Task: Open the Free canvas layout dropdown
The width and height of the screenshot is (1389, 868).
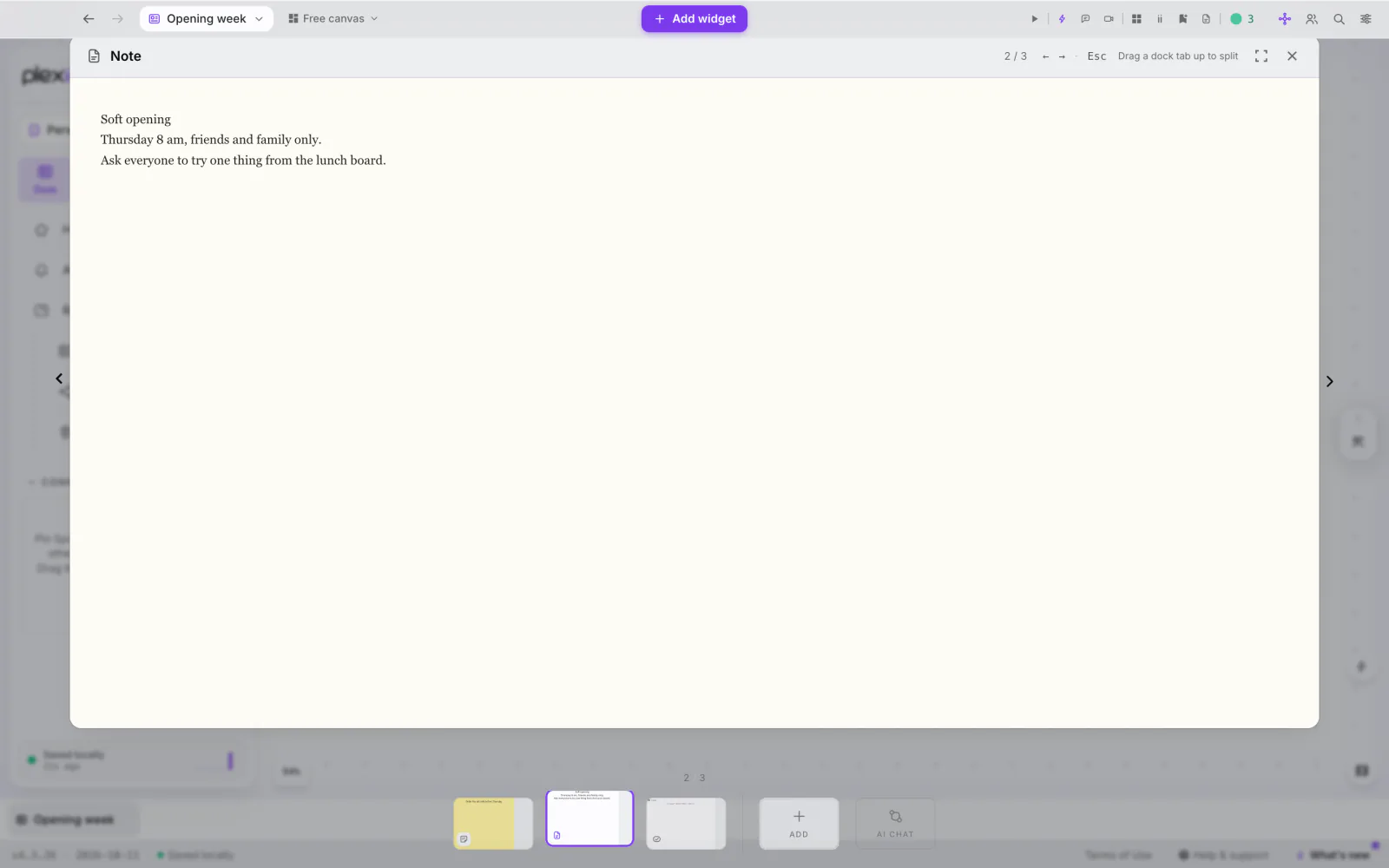Action: click(x=333, y=19)
